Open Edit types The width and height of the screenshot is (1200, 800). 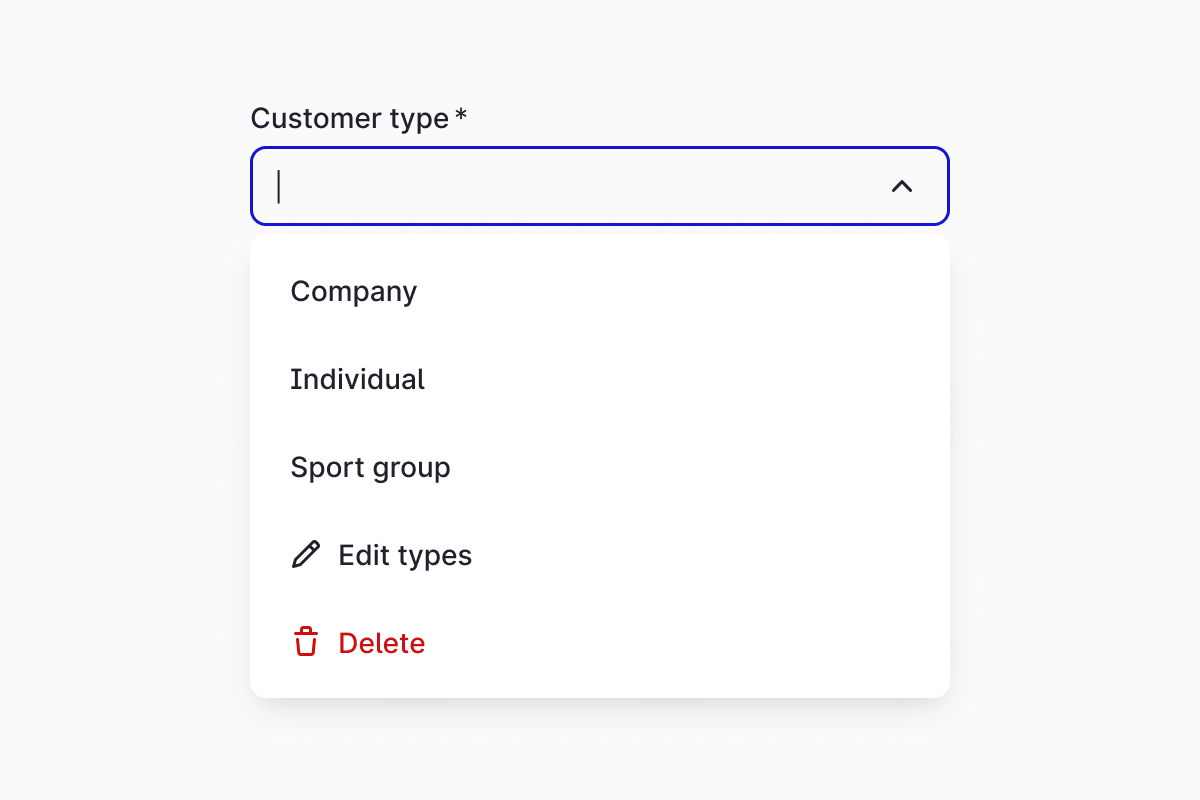404,556
